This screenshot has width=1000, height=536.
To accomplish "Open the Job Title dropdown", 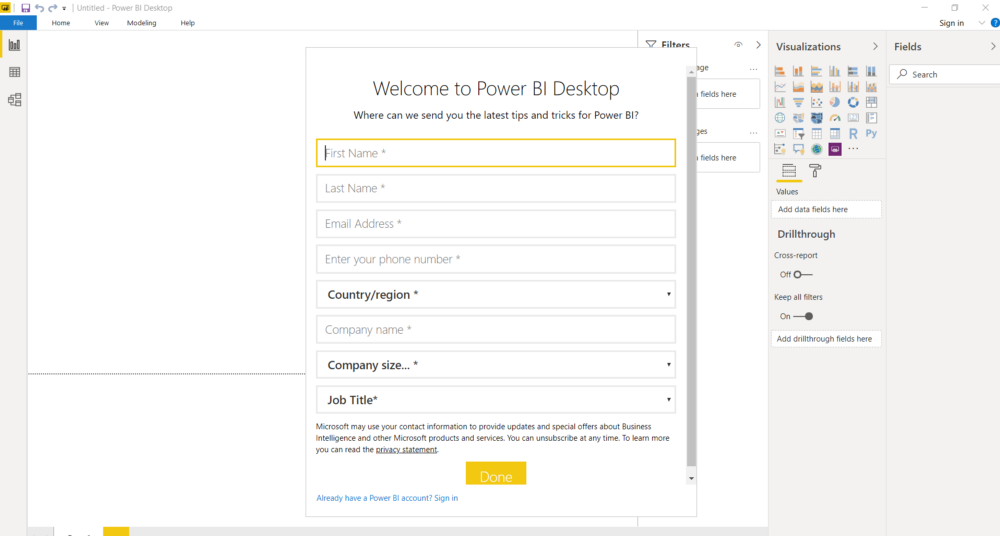I will click(496, 399).
